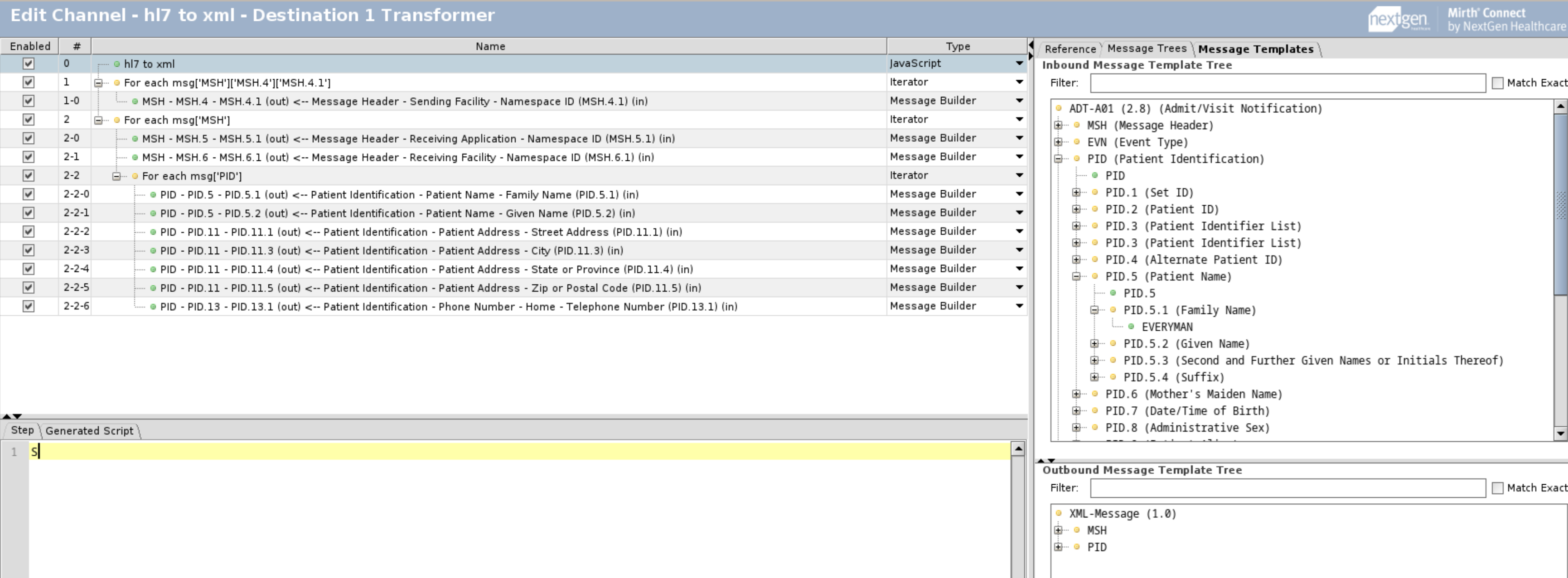Screen dimensions: 1568x578
Task: Click the yellow node icon of ADT-A01
Action: pos(1059,108)
